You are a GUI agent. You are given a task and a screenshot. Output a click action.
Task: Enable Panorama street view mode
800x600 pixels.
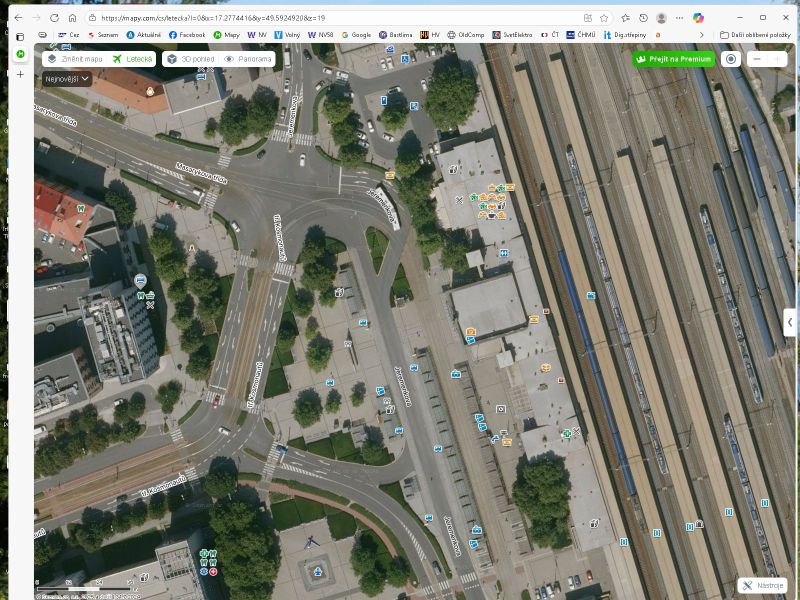click(x=248, y=59)
